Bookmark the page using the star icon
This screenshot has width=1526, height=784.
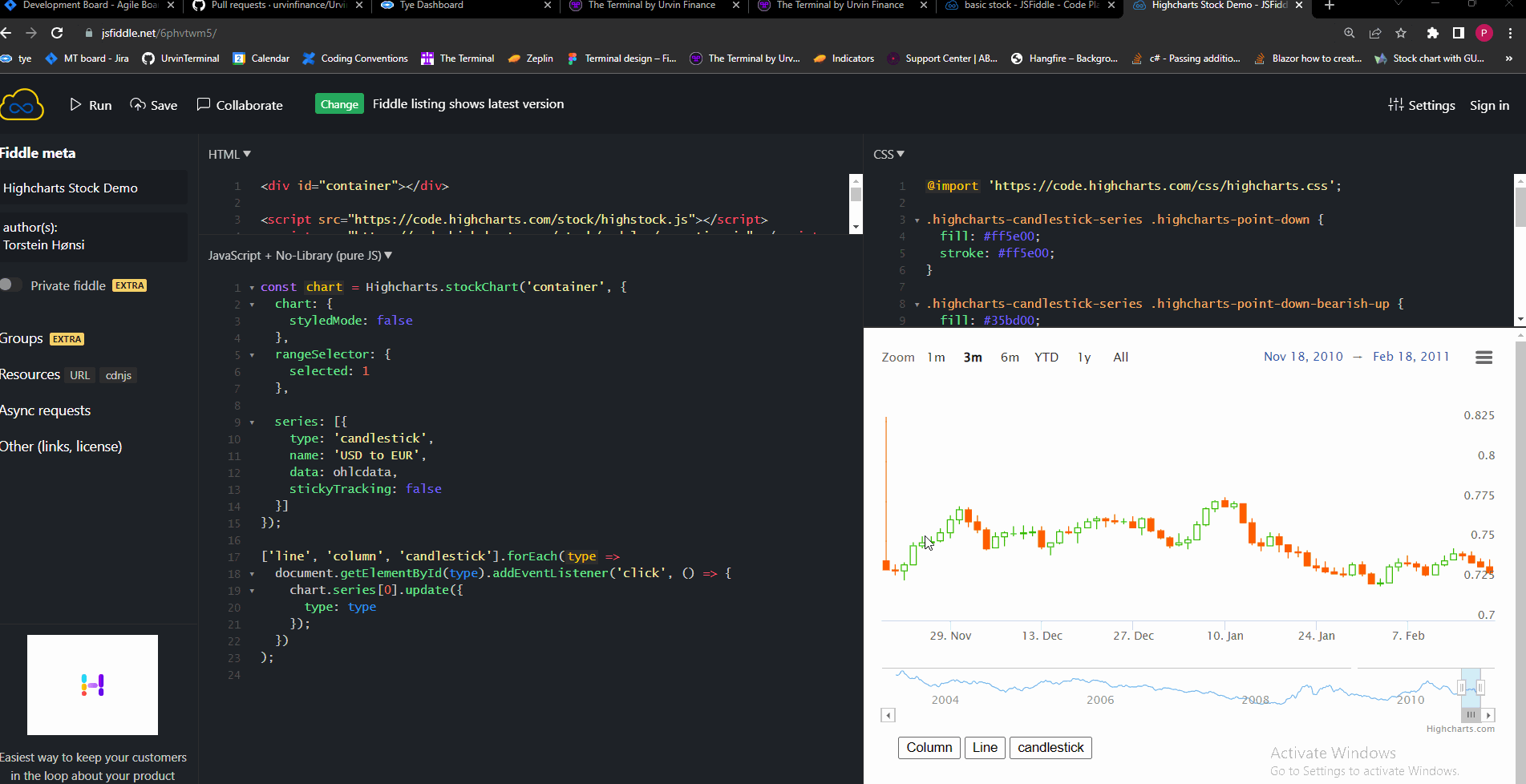(x=1401, y=34)
